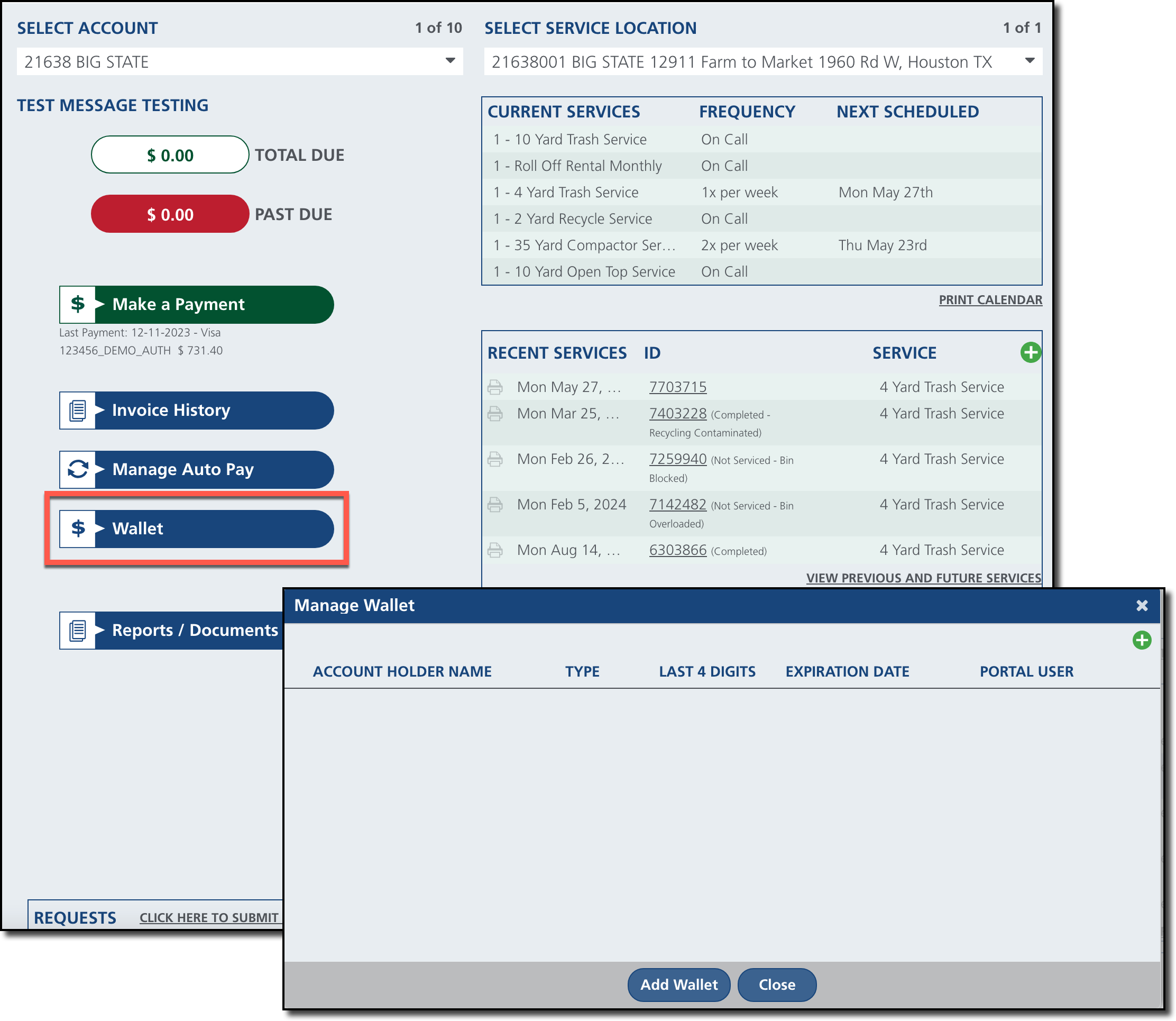Click the green plus icon in Manage Wallet
Viewport: 1176px width, 1021px height.
pyautogui.click(x=1141, y=640)
